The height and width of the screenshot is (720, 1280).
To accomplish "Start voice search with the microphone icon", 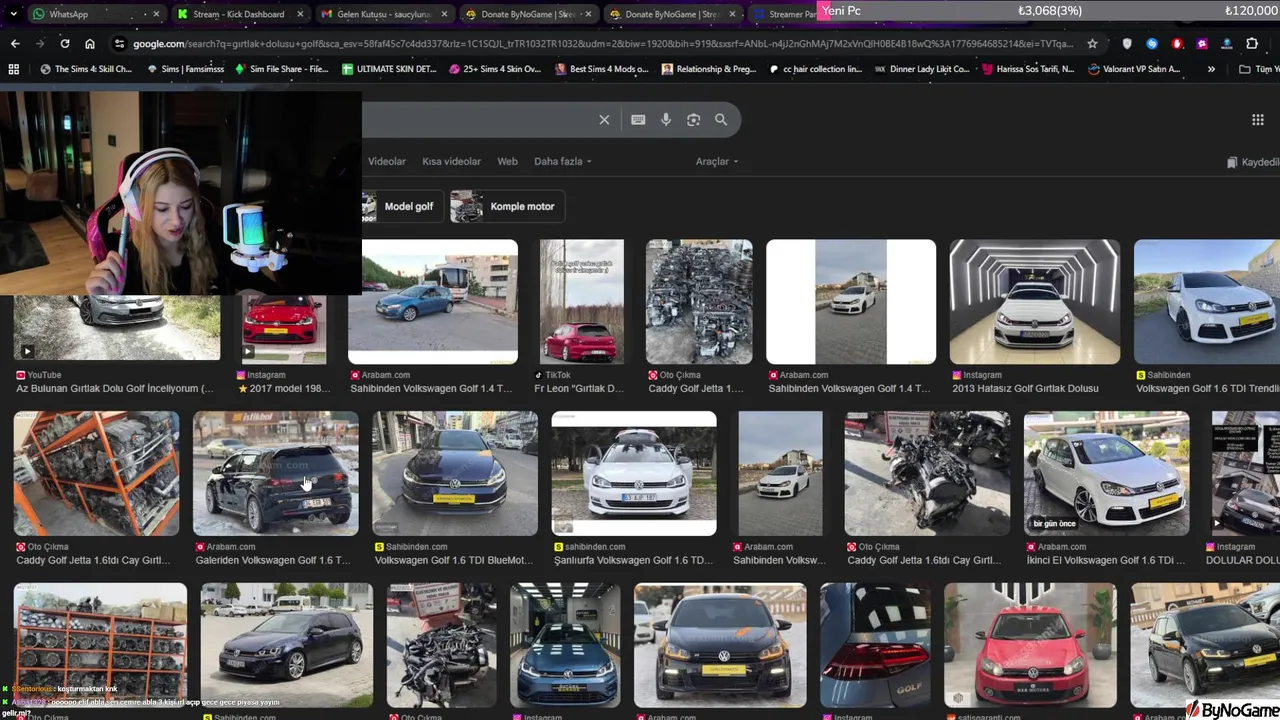I will click(666, 120).
